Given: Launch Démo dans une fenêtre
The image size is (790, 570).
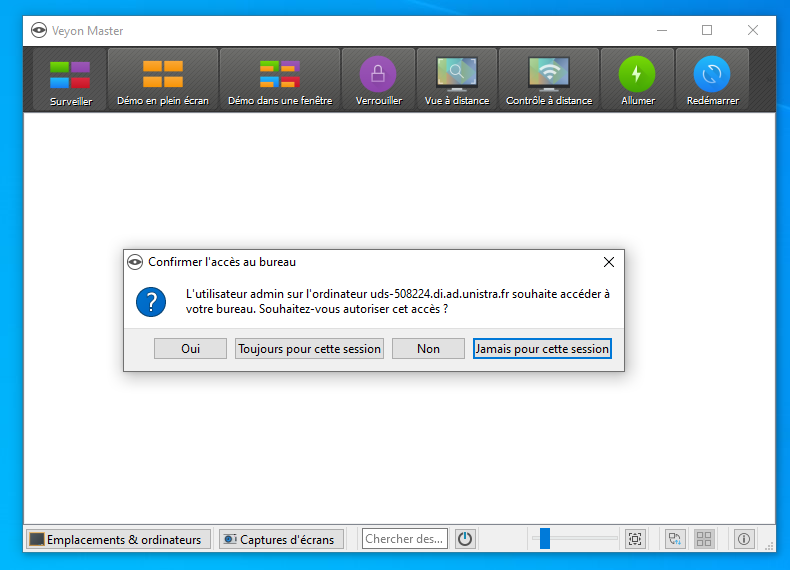Looking at the screenshot, I should pos(279,80).
